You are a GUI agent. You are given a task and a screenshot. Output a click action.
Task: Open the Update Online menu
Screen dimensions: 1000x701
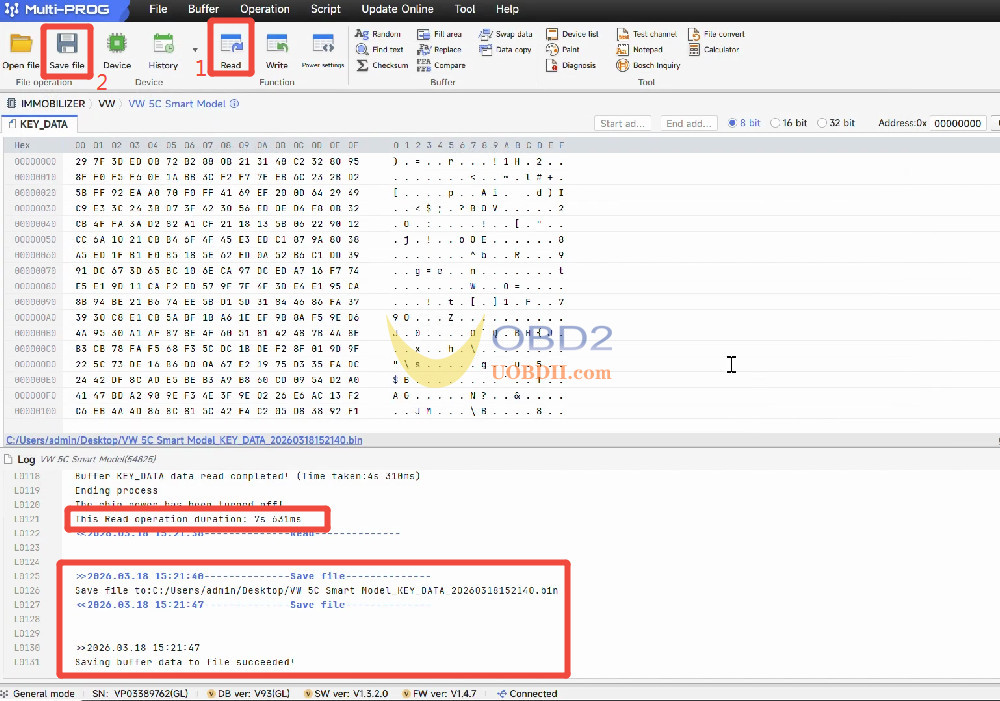[x=397, y=9]
